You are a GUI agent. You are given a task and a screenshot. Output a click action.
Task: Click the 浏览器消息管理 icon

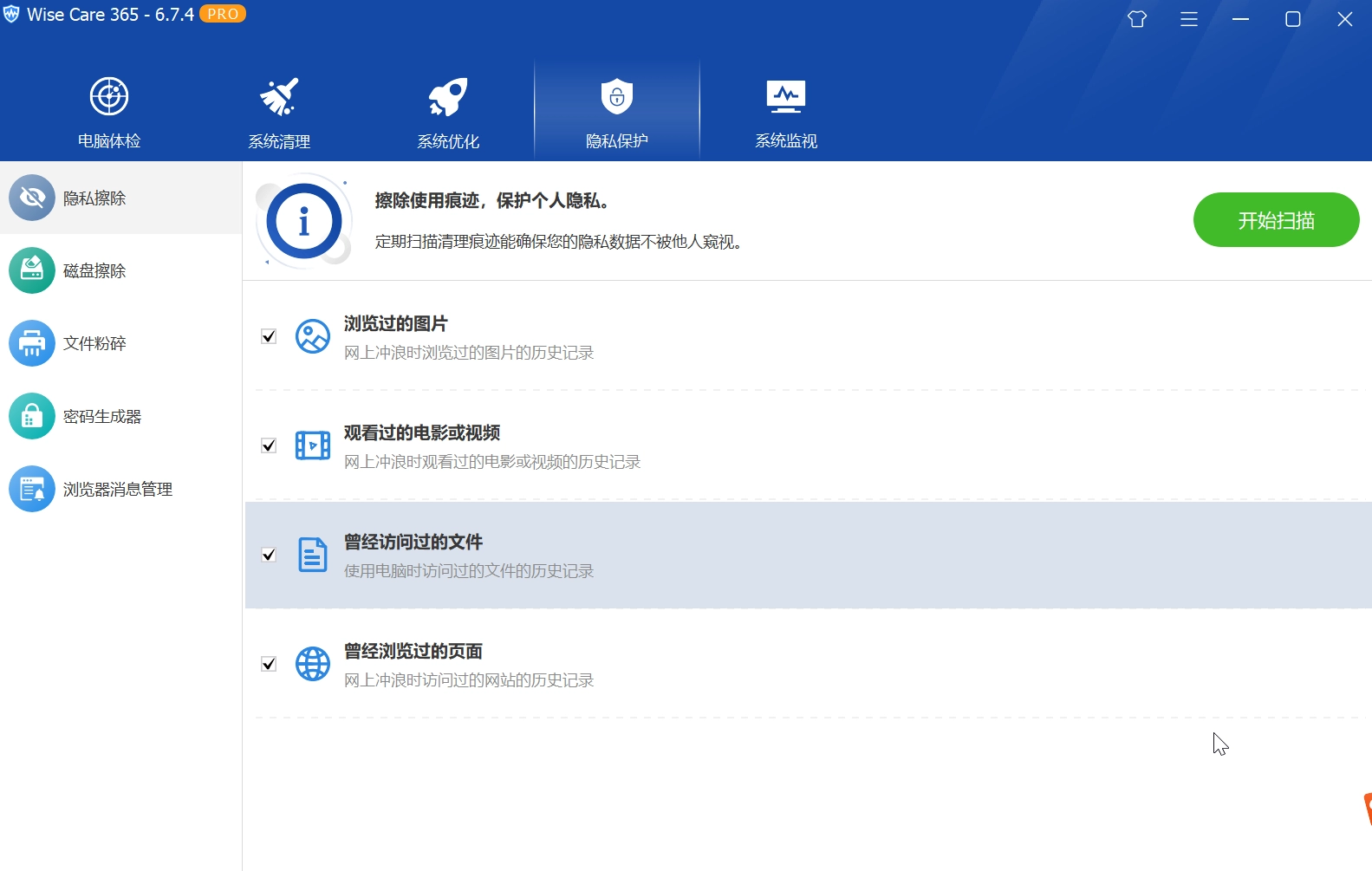(x=32, y=489)
